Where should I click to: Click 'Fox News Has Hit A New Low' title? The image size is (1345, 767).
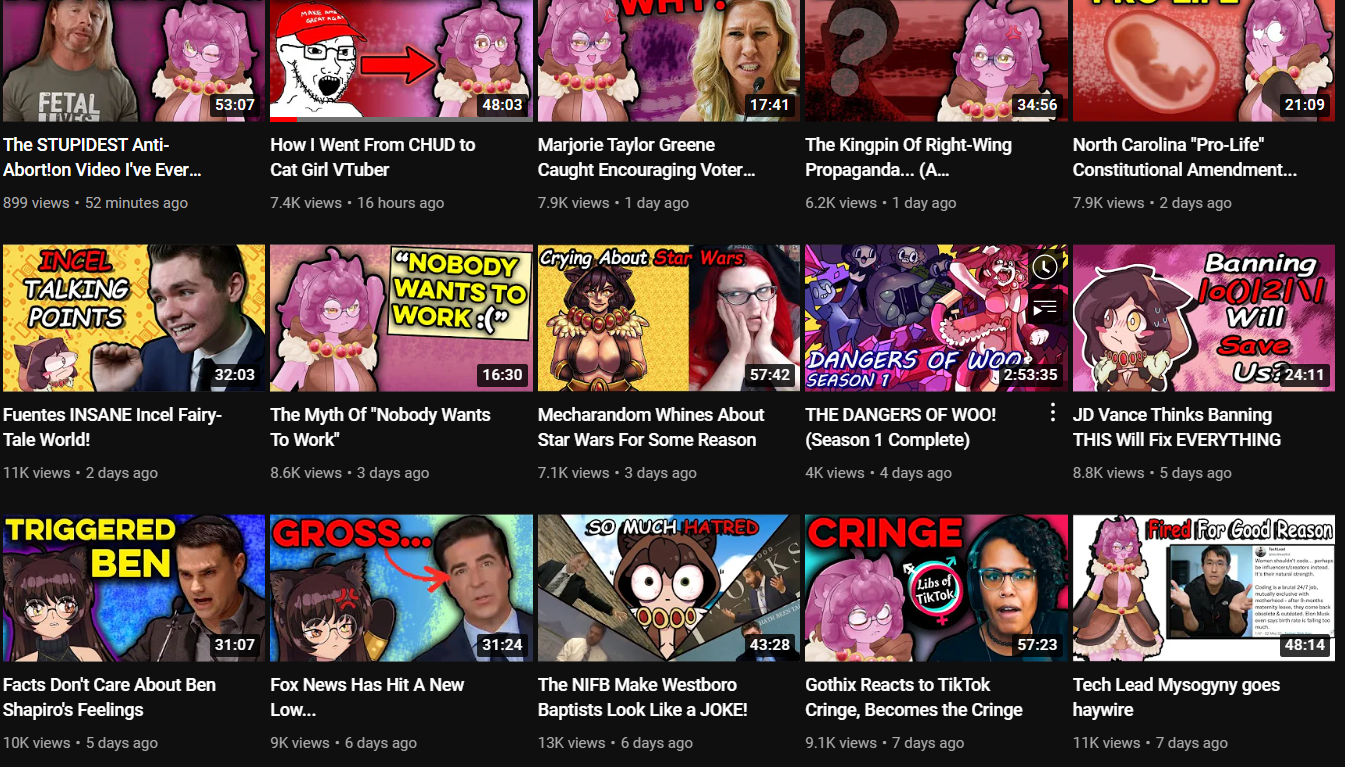pyautogui.click(x=367, y=697)
